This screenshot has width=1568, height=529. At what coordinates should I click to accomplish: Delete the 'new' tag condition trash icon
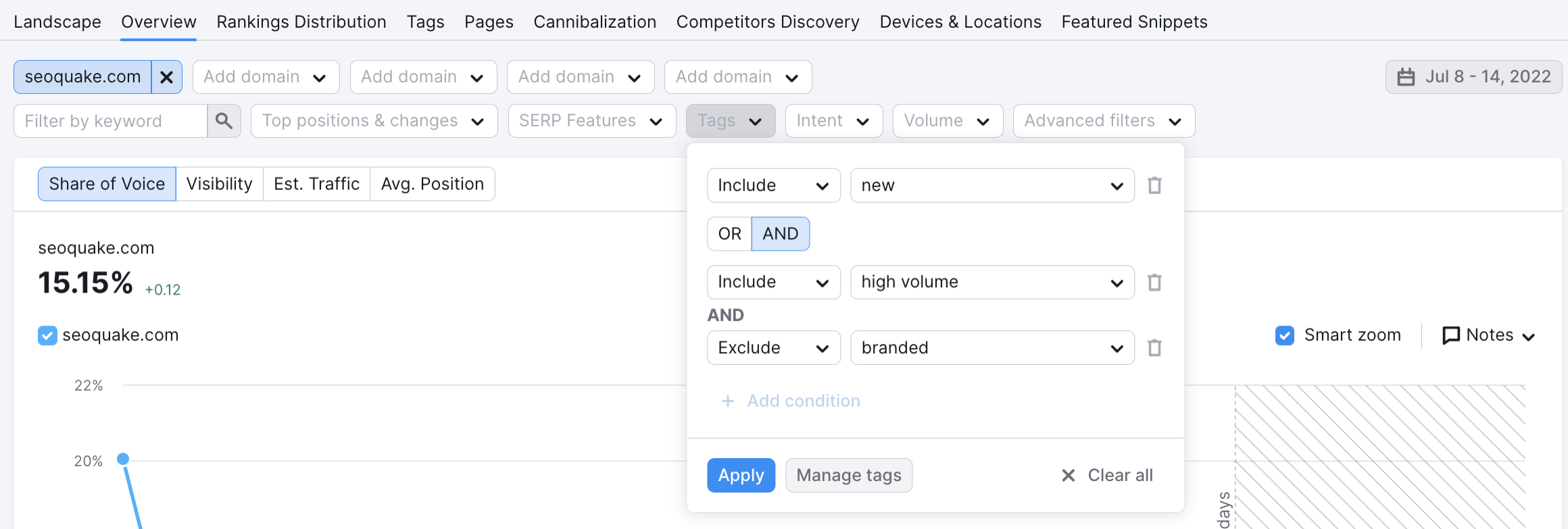click(x=1154, y=185)
